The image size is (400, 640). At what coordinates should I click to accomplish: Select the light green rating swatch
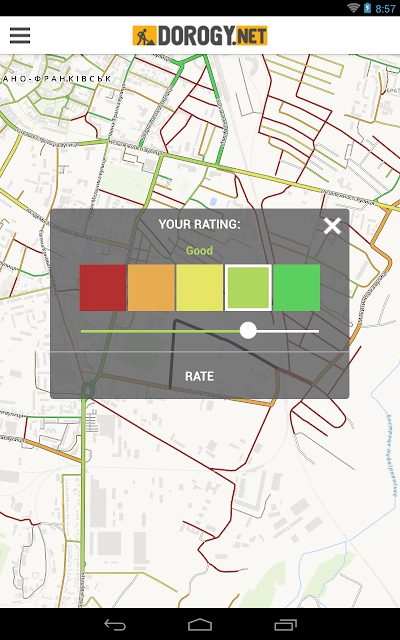pyautogui.click(x=248, y=288)
